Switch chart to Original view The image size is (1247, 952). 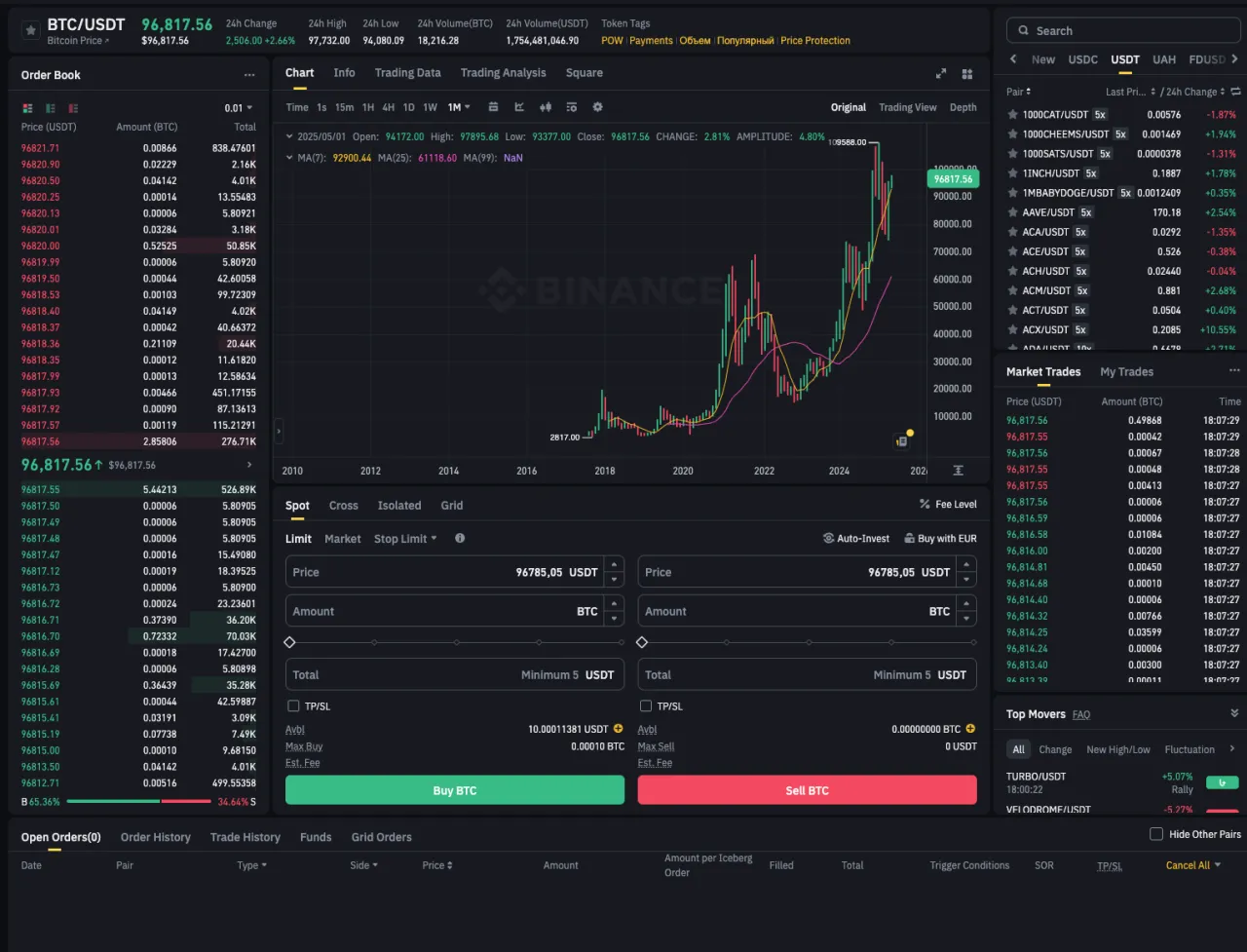(x=849, y=107)
